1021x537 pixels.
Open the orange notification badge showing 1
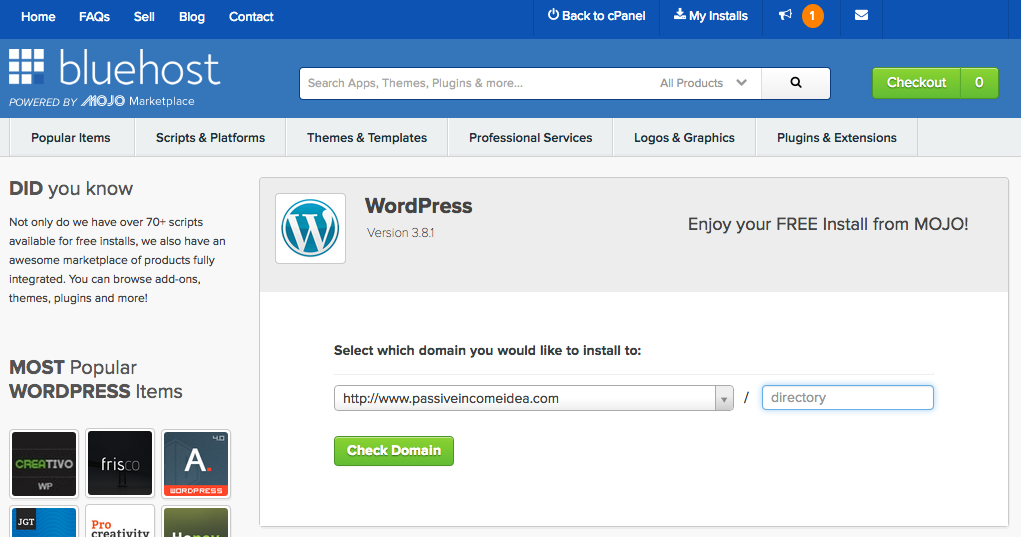click(812, 16)
